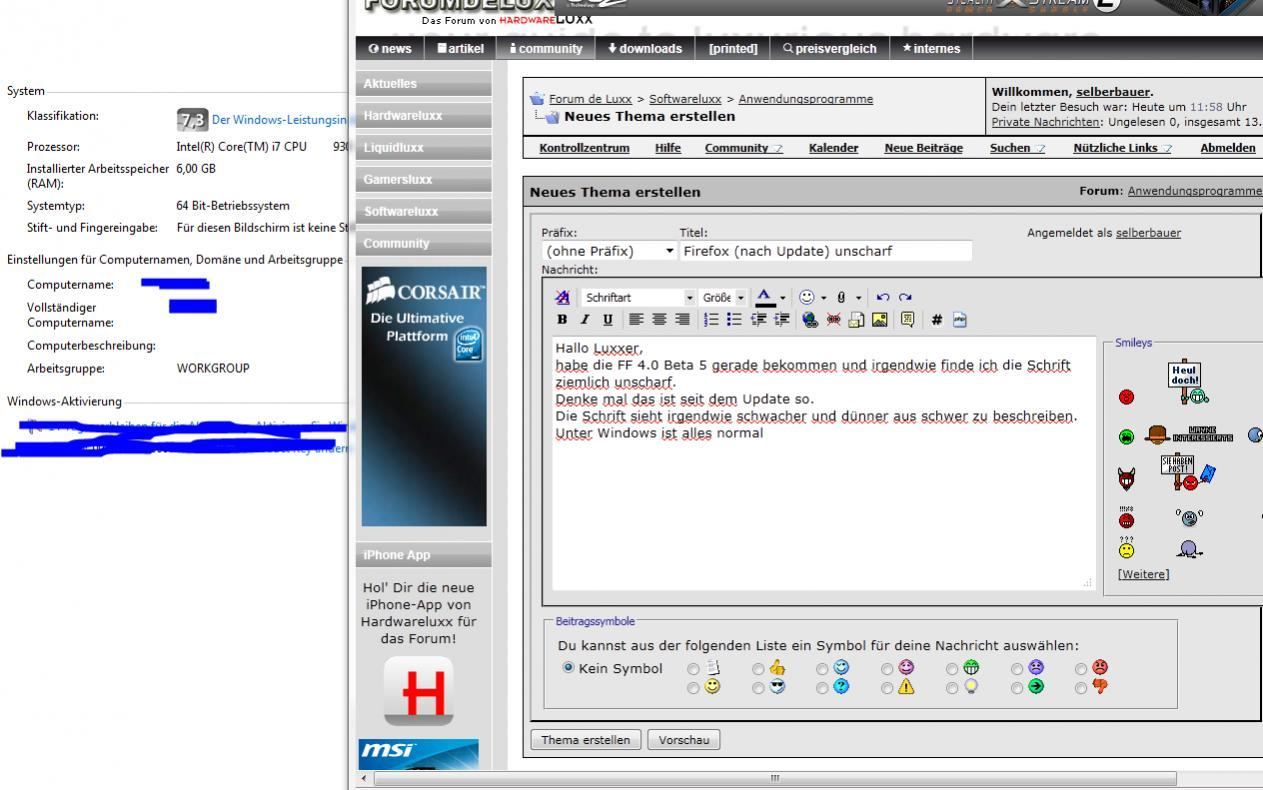Image resolution: width=1263 pixels, height=790 pixels.
Task: Increase text indent
Action: click(x=782, y=320)
